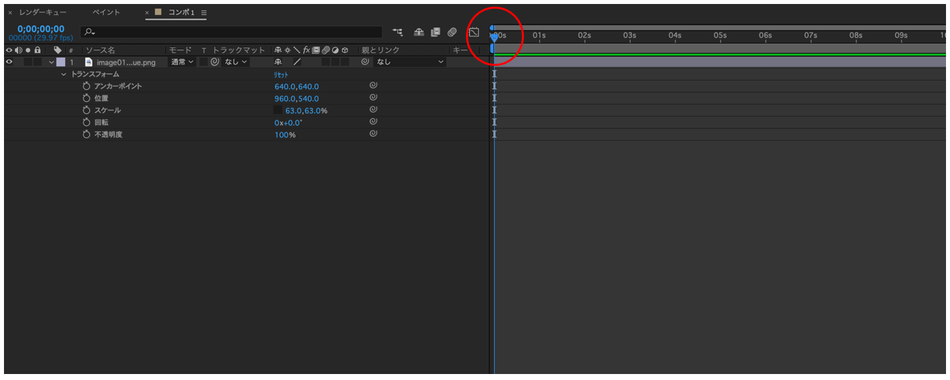Close the レンダーキュー tab
Image resolution: width=950 pixels, height=380 pixels.
10,12
